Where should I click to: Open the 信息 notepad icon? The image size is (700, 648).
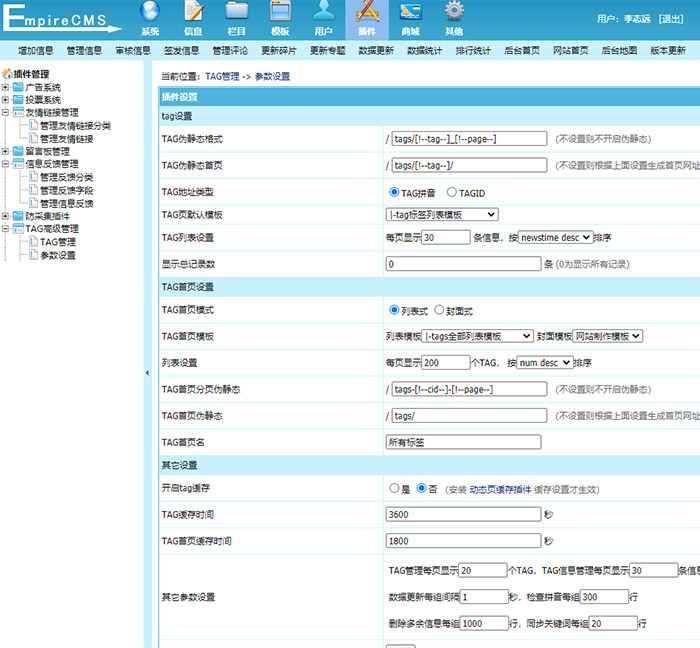[193, 11]
